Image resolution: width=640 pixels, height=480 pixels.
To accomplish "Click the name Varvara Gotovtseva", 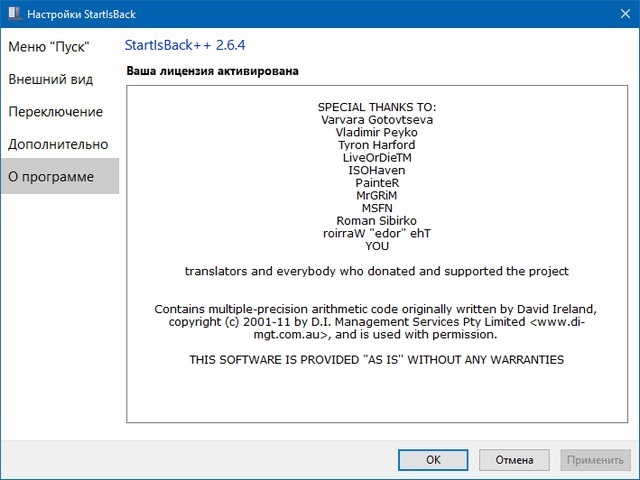I will point(377,120).
